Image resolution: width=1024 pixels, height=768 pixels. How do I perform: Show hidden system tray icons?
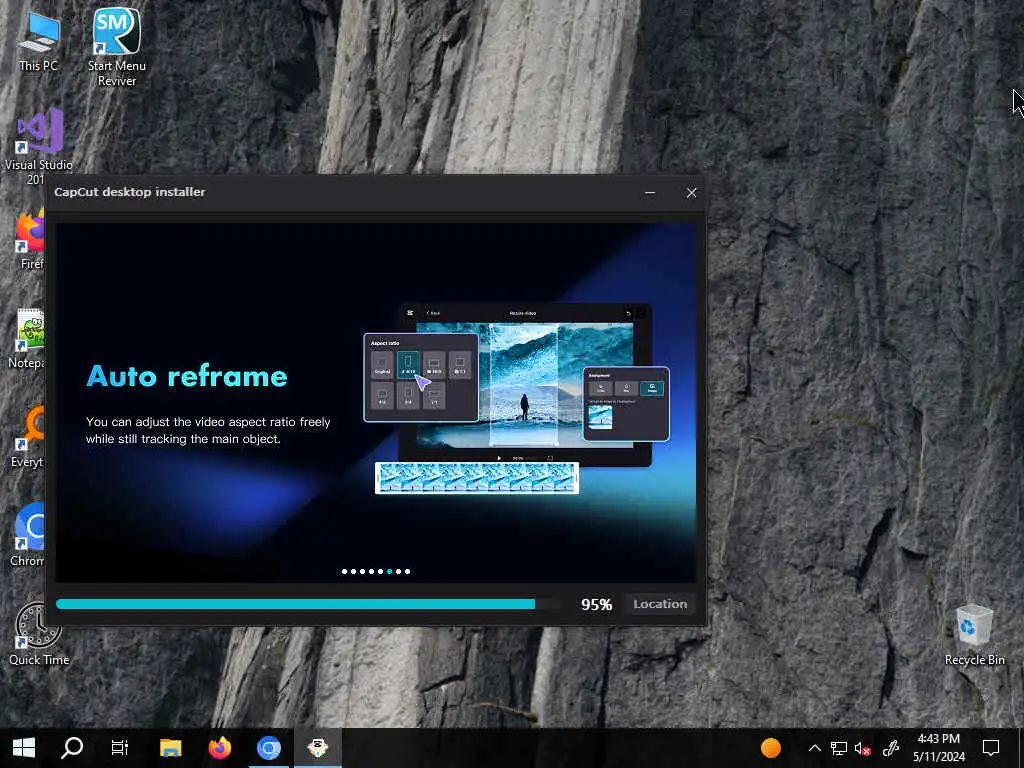[814, 748]
